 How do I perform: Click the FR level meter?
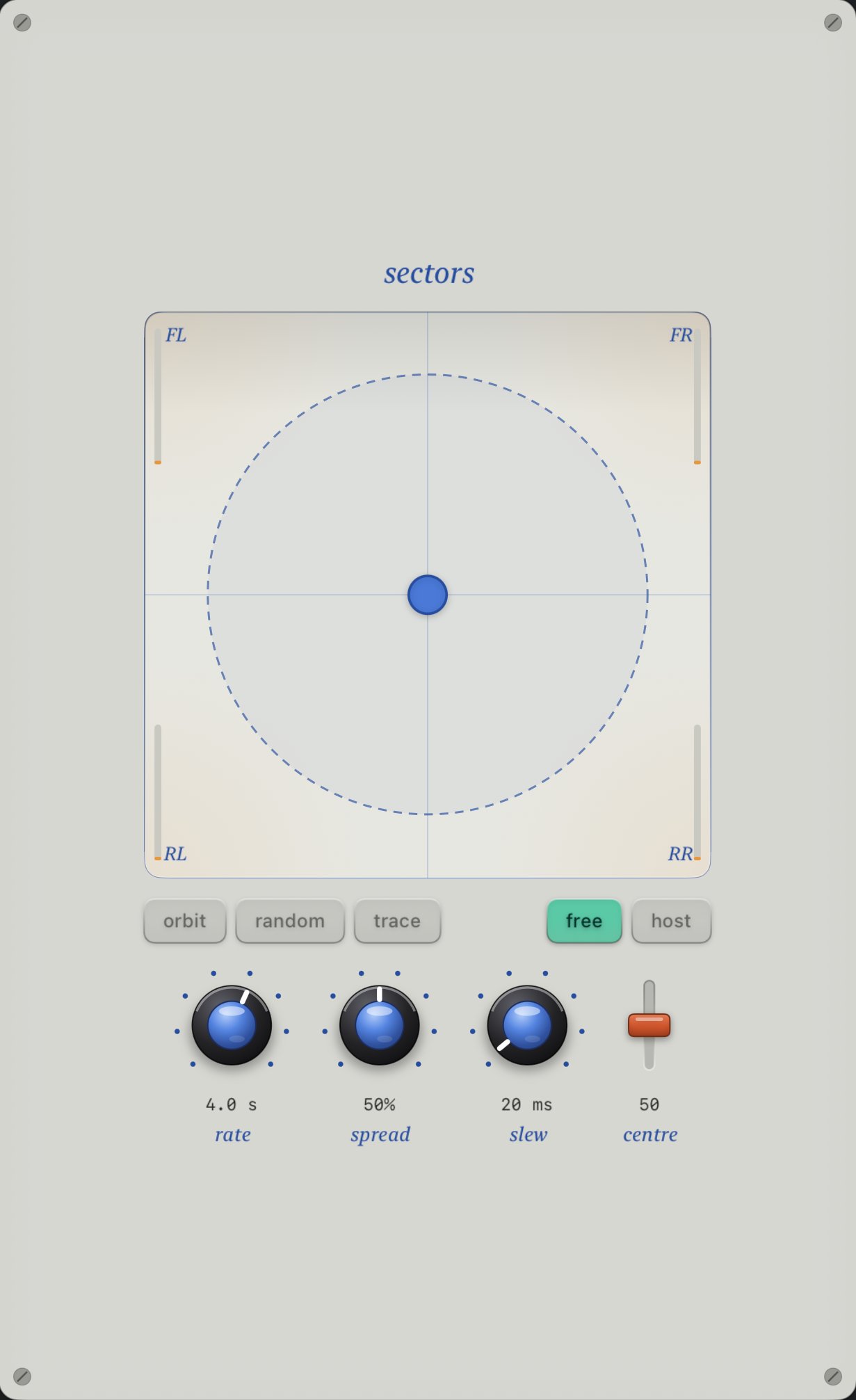pyautogui.click(x=697, y=396)
